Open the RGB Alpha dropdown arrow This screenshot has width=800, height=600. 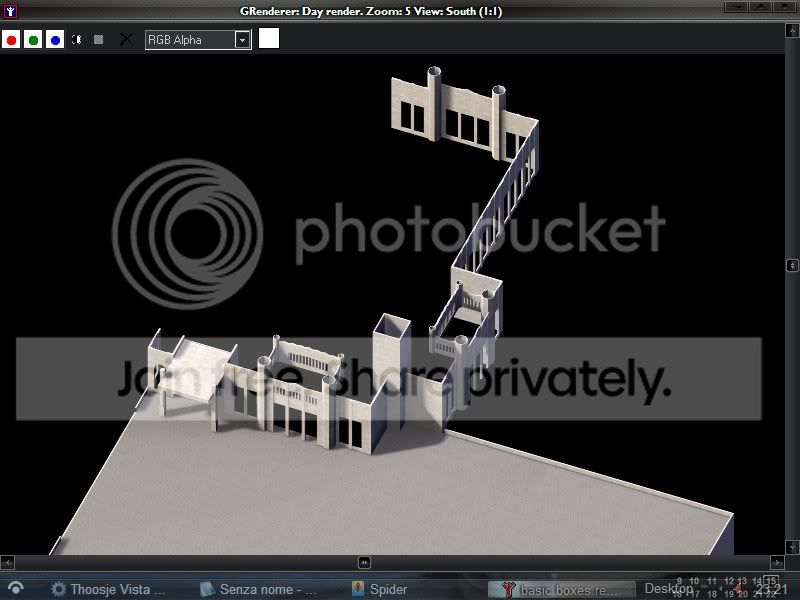[242, 40]
